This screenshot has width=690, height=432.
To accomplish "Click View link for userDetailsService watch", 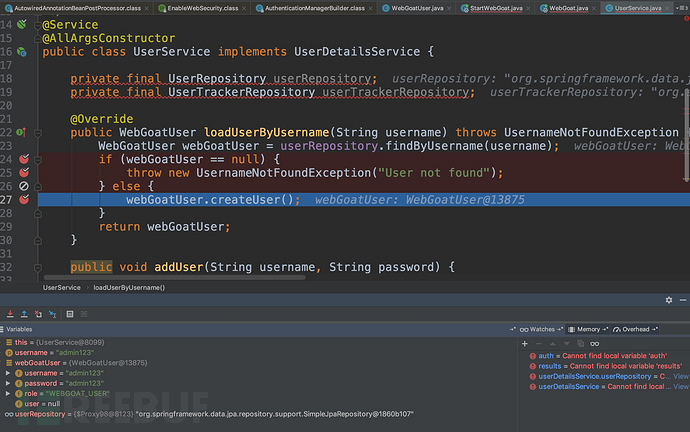I will (x=677, y=386).
